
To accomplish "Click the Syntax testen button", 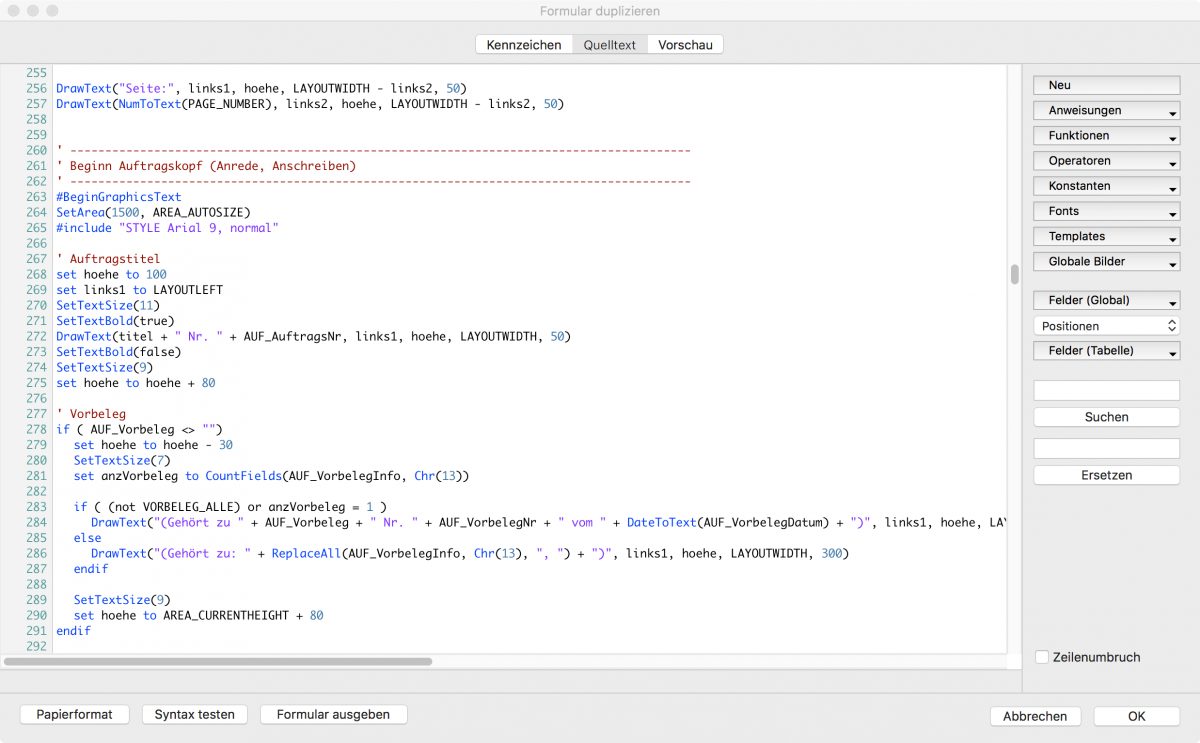I will click(x=194, y=715).
